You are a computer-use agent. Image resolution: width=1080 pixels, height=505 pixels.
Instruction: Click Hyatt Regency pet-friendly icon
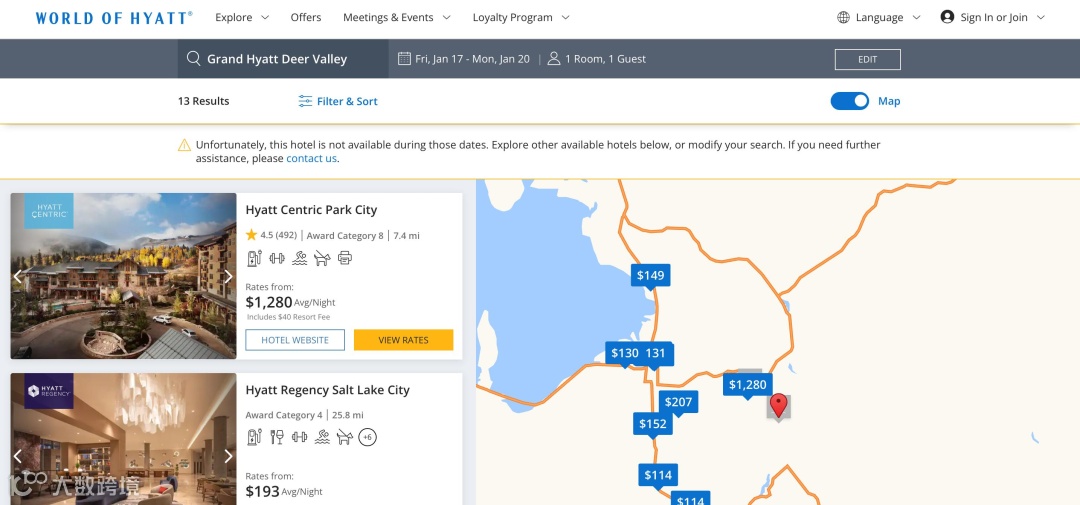pos(345,437)
